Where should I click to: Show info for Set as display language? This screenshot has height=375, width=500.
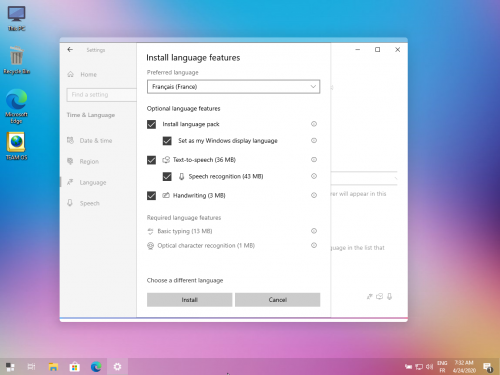click(314, 140)
